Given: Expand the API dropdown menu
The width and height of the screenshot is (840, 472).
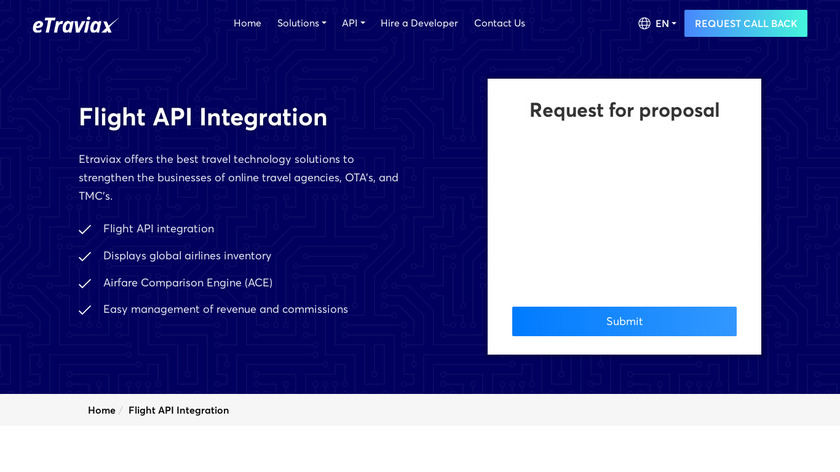Looking at the screenshot, I should [x=353, y=23].
